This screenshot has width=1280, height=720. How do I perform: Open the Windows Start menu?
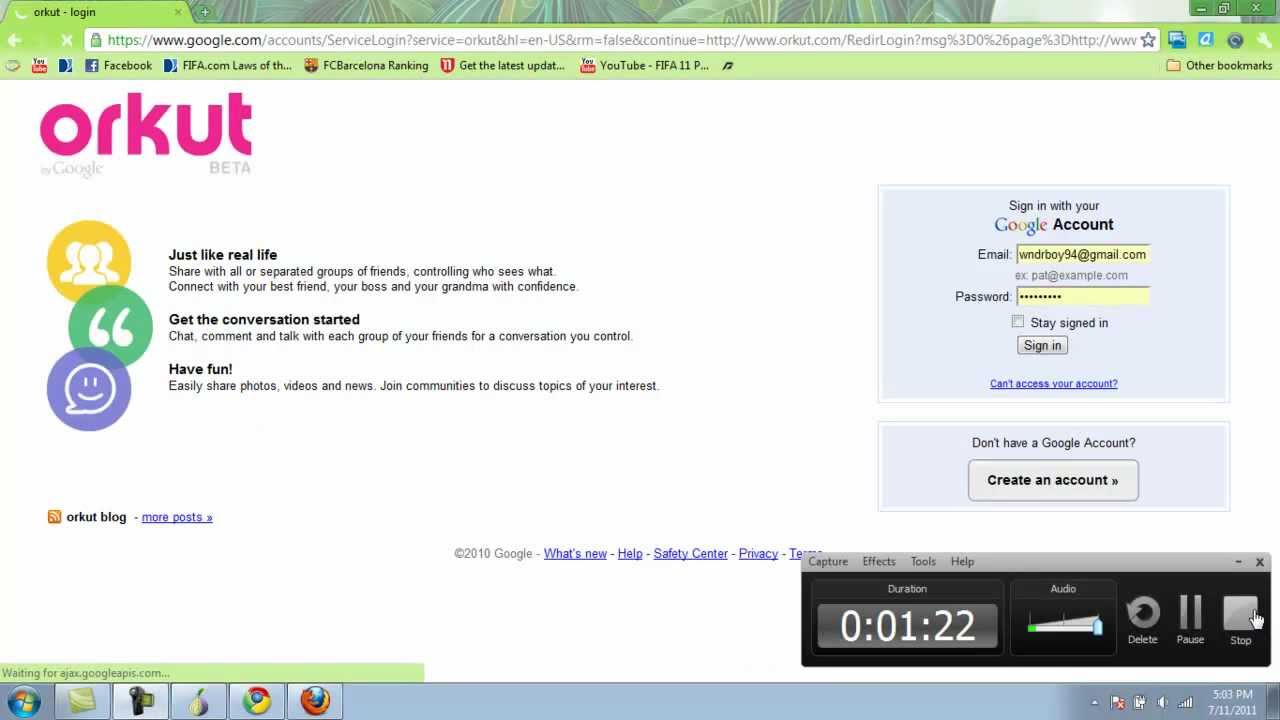[x=24, y=702]
